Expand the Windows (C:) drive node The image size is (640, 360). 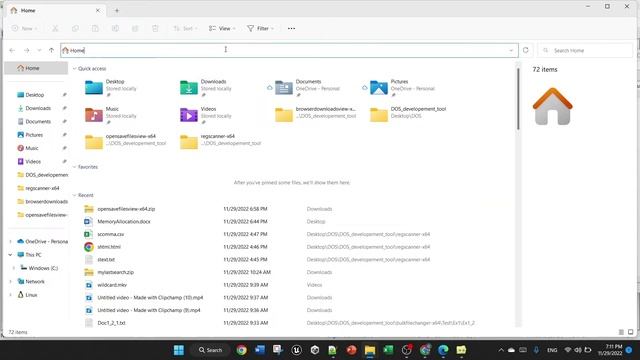pyautogui.click(x=14, y=268)
